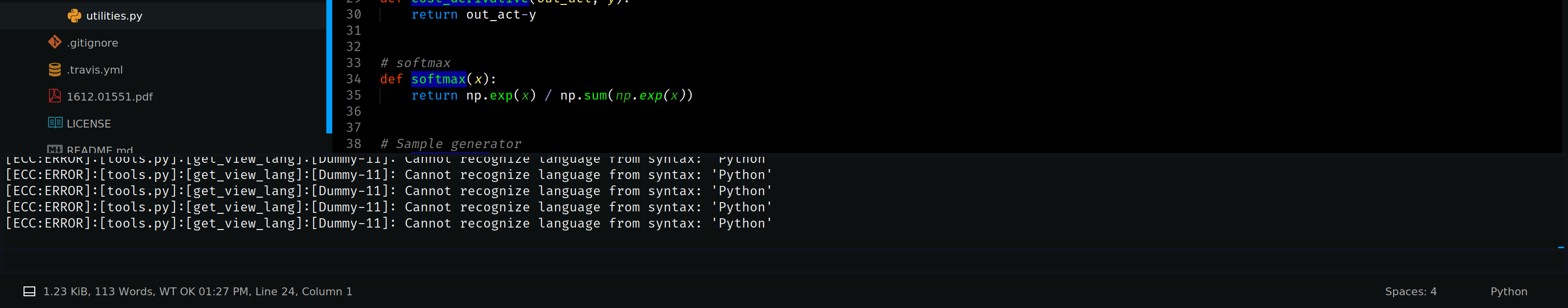1568x308 pixels.
Task: Click 'return out_act-y' code line
Action: [x=473, y=15]
